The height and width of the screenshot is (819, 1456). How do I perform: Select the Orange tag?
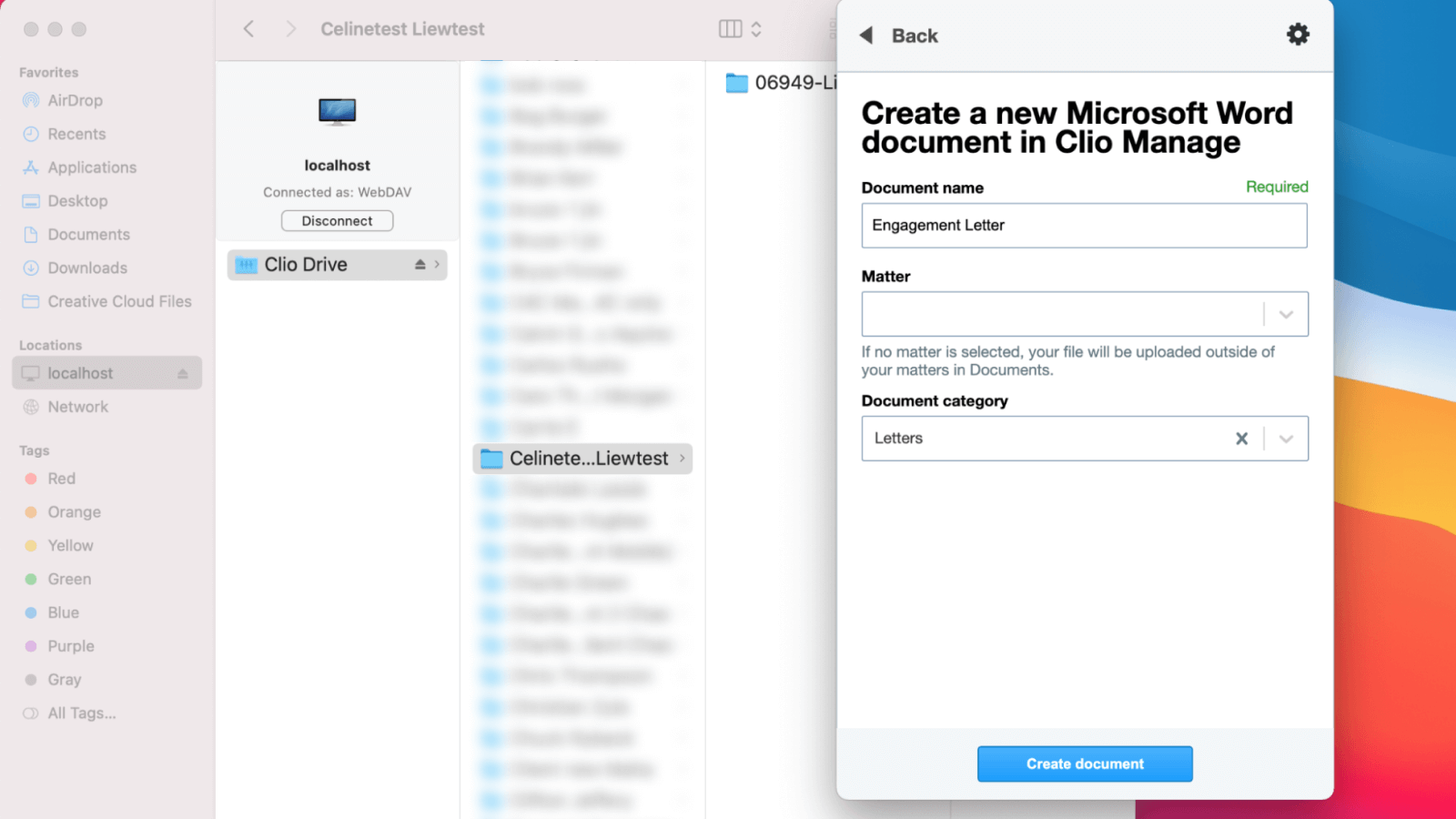coord(74,512)
